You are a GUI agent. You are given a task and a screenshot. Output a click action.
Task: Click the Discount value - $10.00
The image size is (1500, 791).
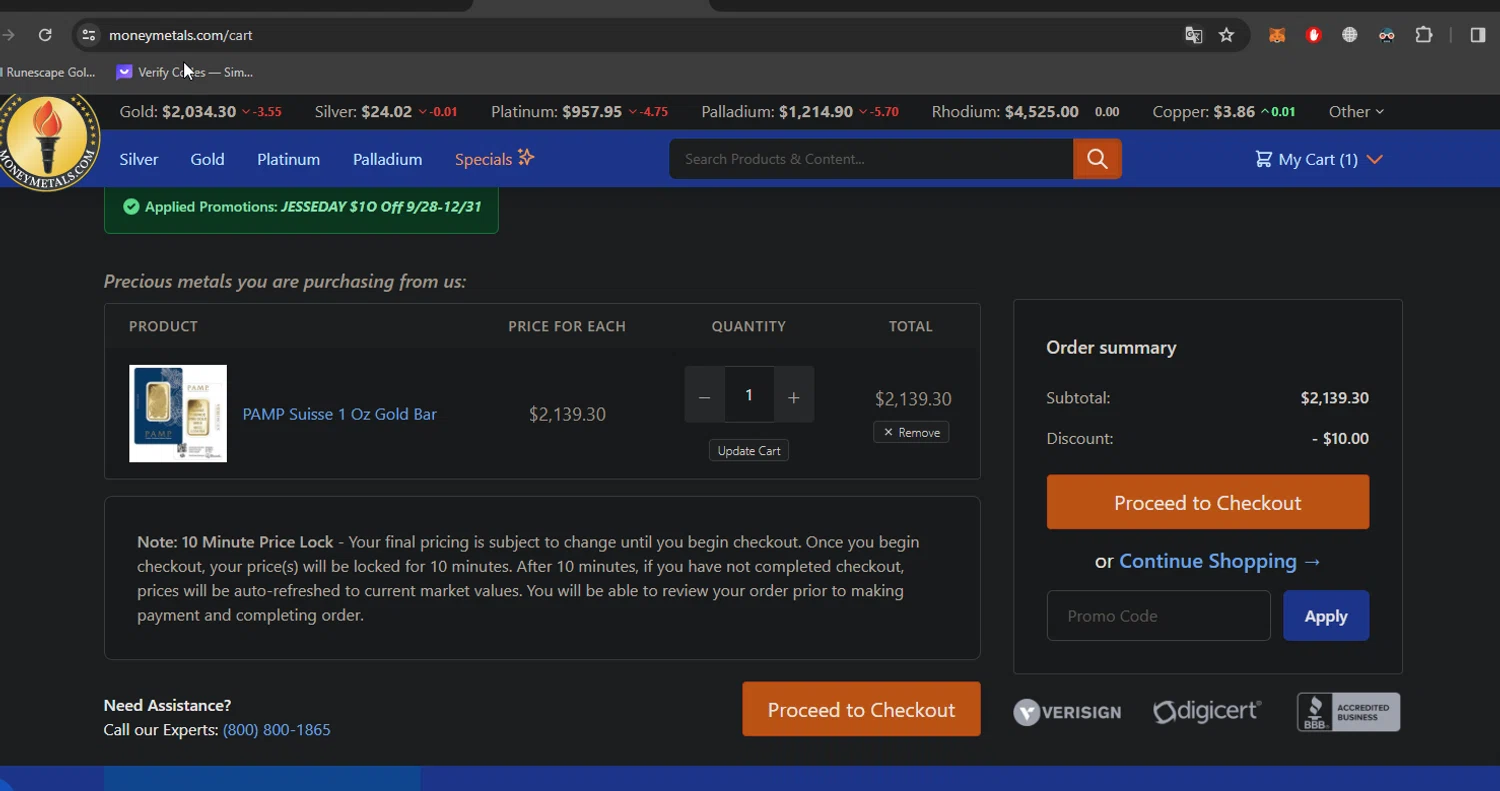[1340, 439]
